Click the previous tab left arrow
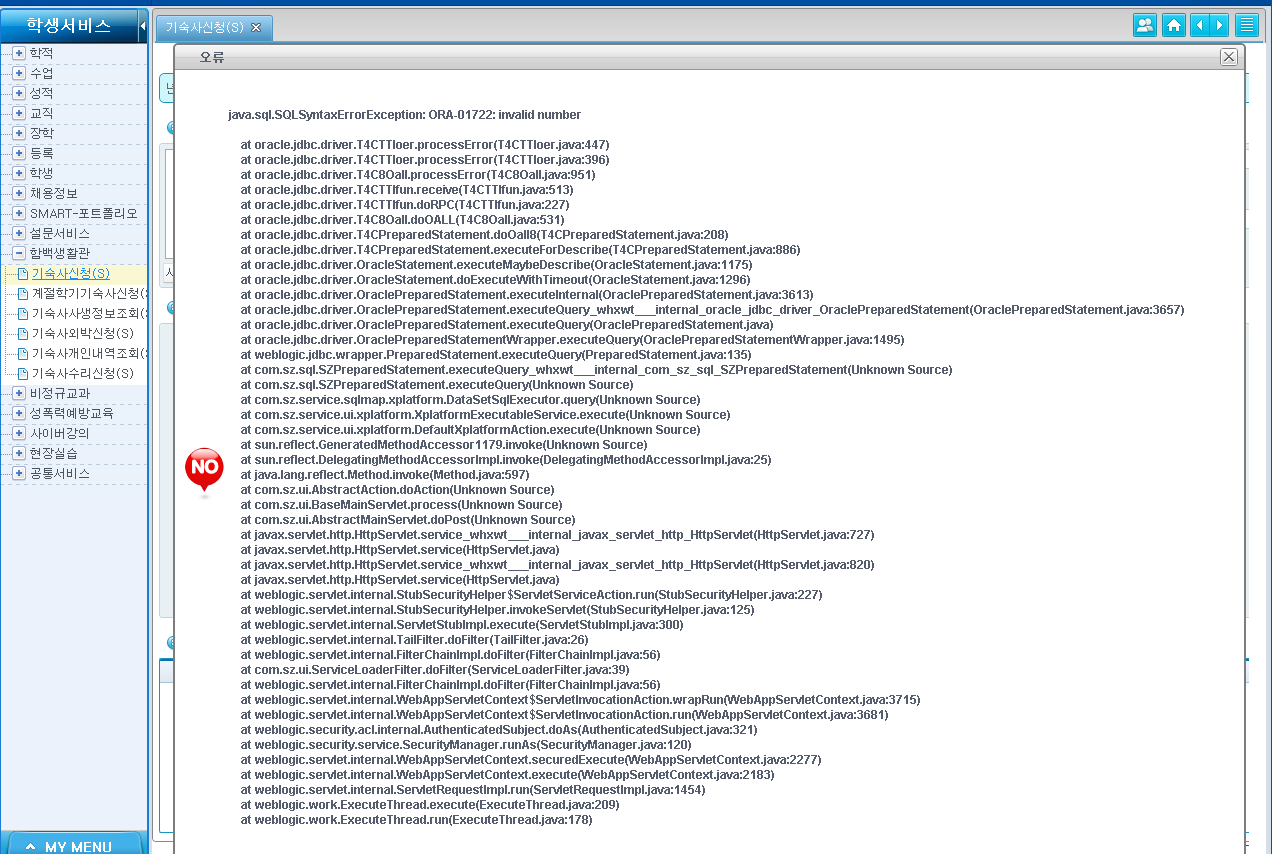This screenshot has height=854, width=1272. [x=1199, y=25]
